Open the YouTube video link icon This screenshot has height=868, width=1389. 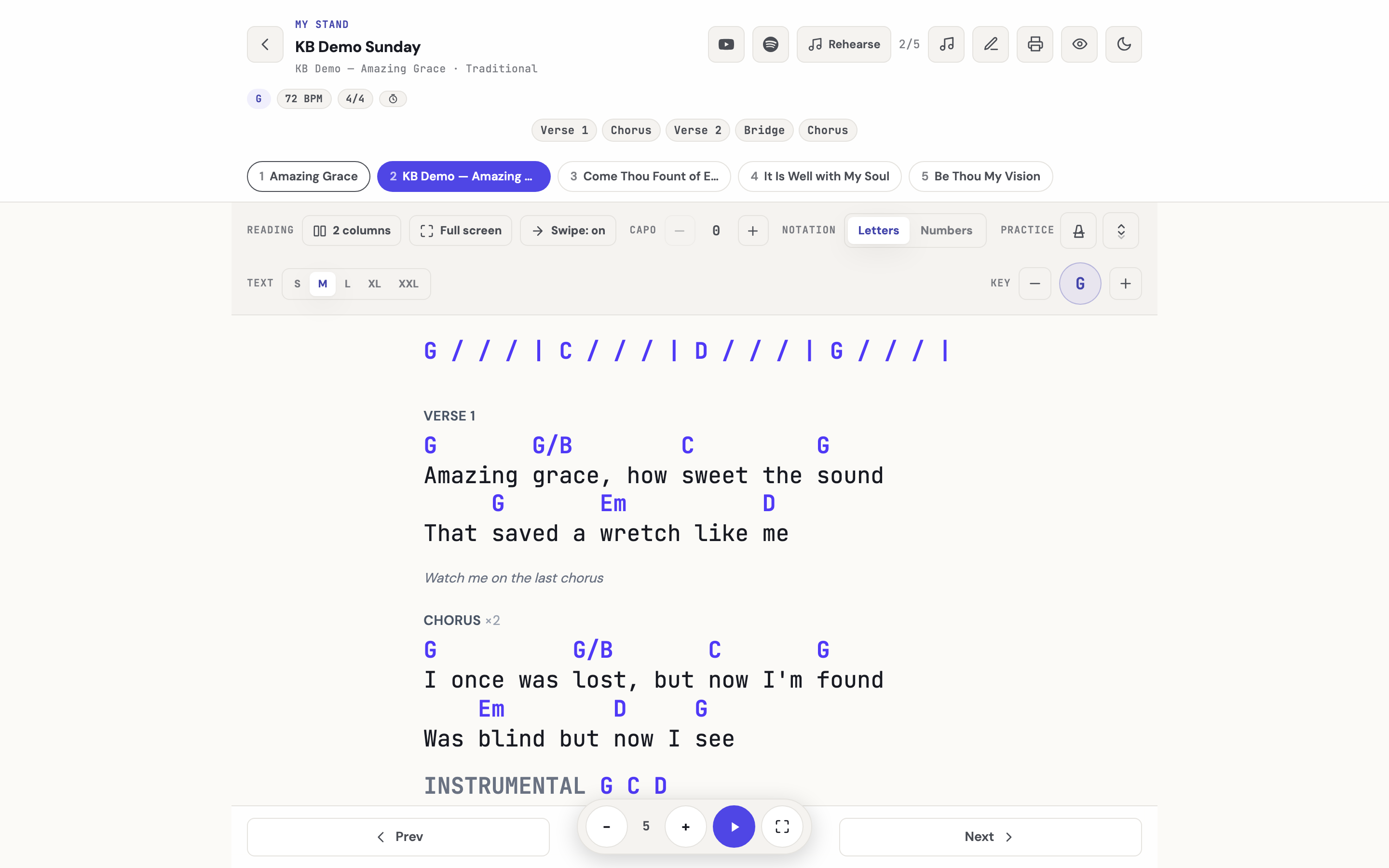coord(726,44)
